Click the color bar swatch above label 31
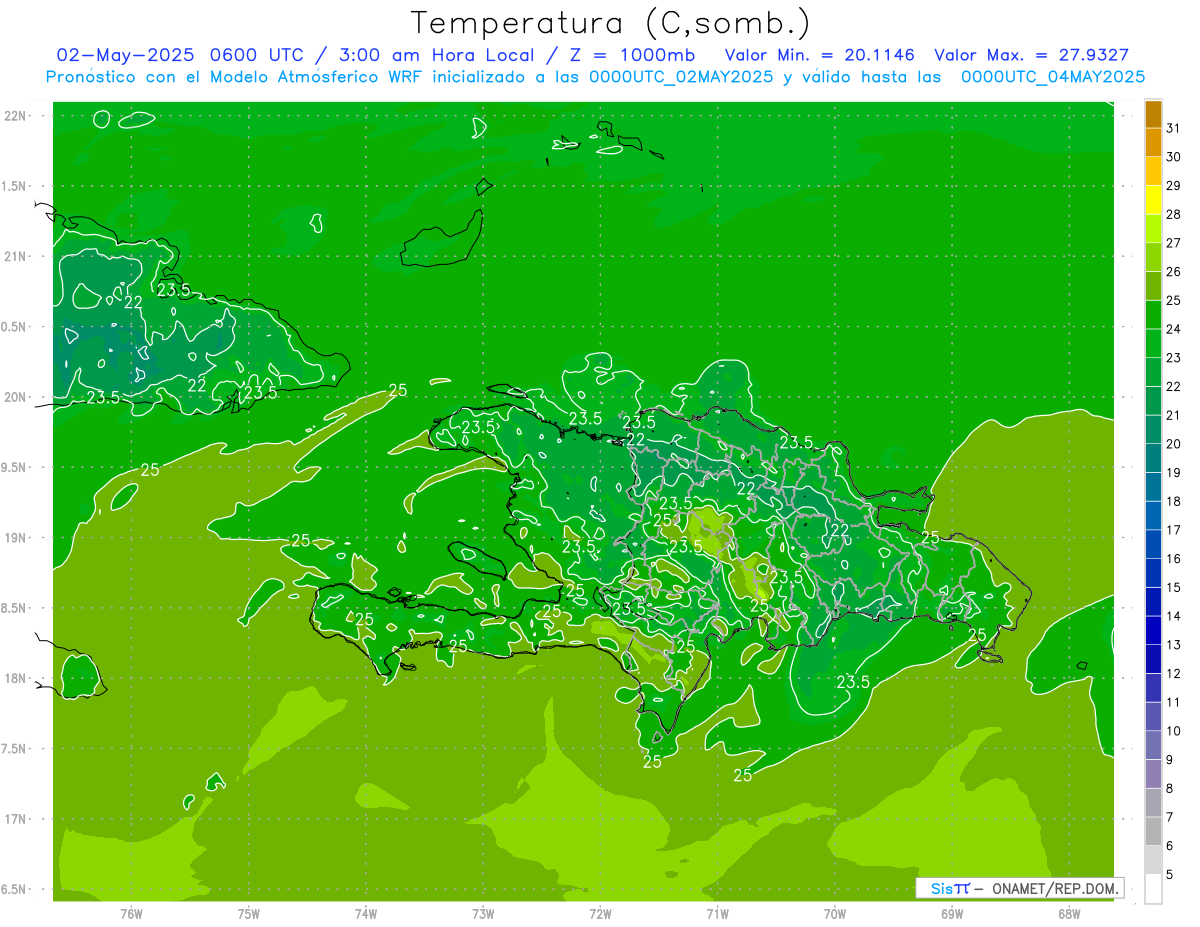The width and height of the screenshot is (1200, 927). (x=1153, y=113)
